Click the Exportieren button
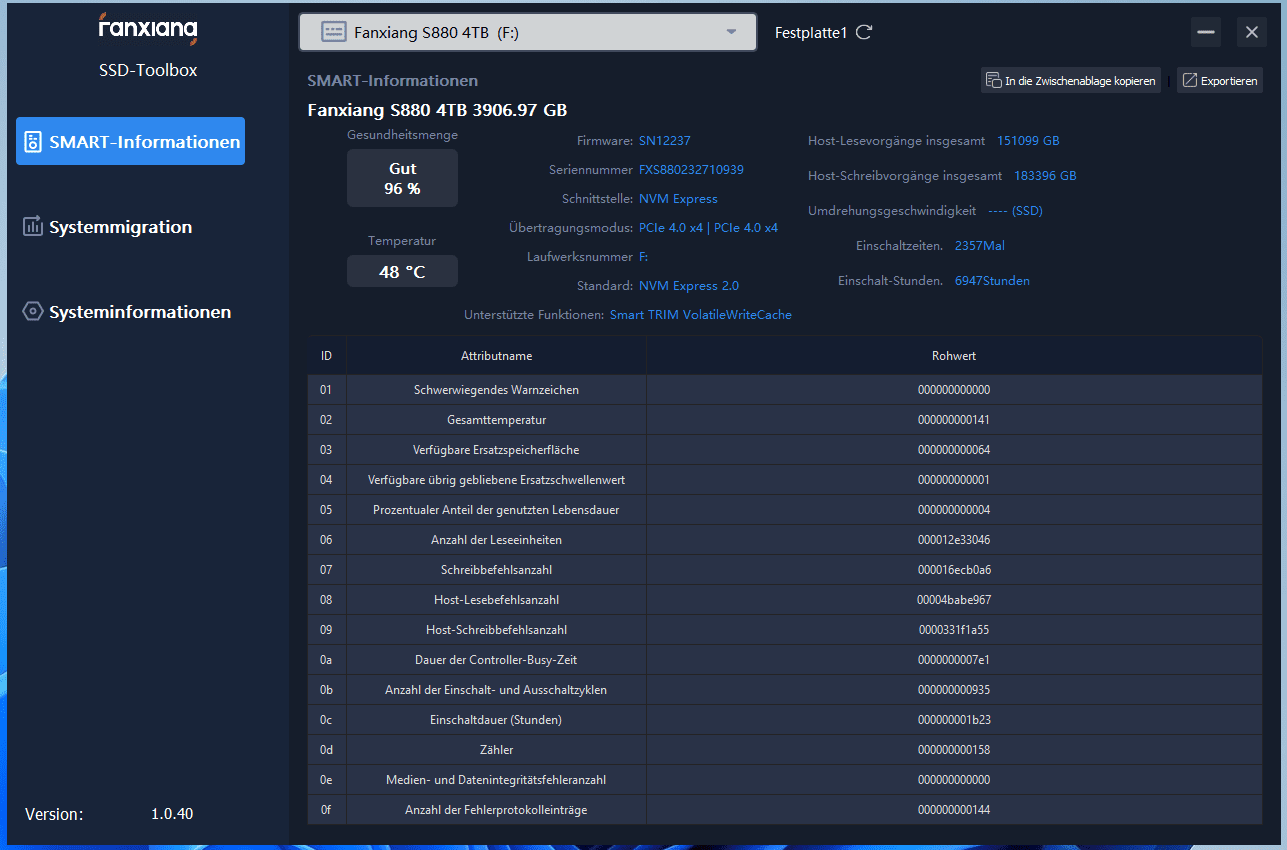1287x850 pixels. tap(1219, 81)
